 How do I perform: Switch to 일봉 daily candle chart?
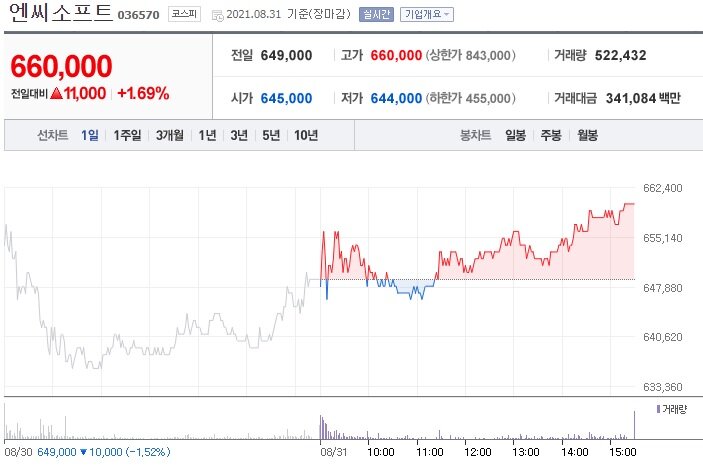pos(516,135)
